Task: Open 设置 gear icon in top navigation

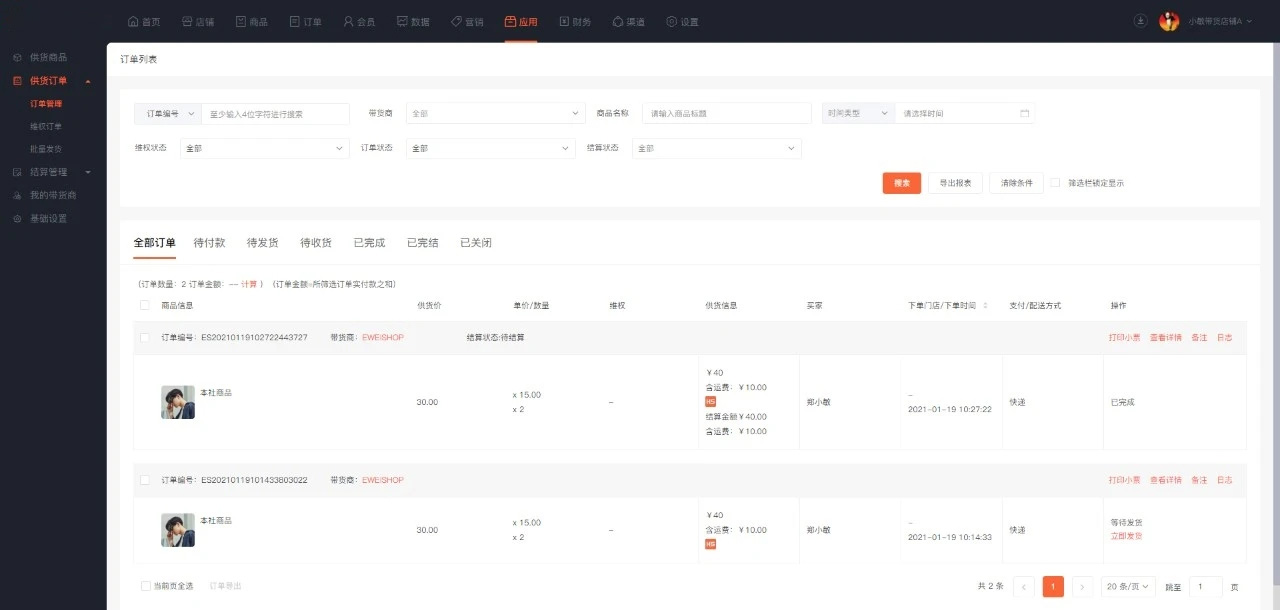Action: pyautogui.click(x=671, y=21)
